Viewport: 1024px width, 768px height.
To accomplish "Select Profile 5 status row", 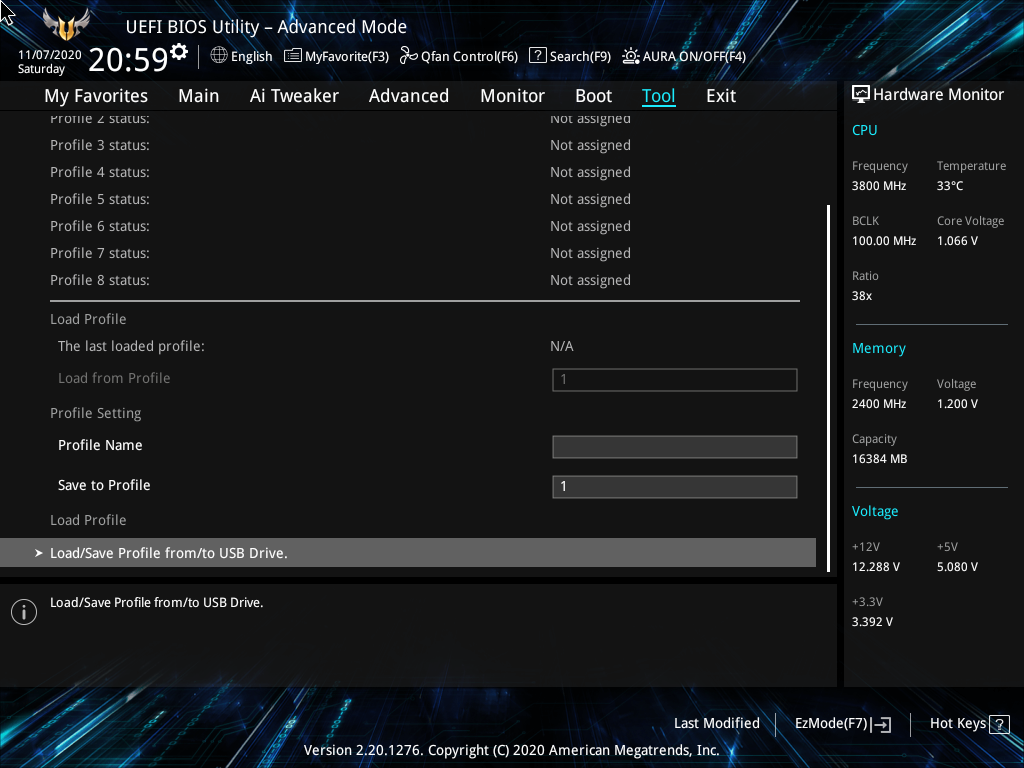I will tap(424, 199).
